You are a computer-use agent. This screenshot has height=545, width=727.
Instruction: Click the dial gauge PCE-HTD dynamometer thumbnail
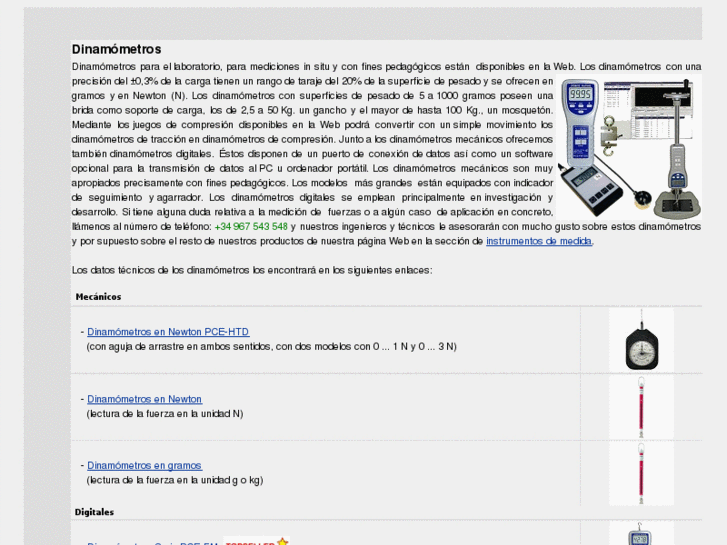click(641, 340)
